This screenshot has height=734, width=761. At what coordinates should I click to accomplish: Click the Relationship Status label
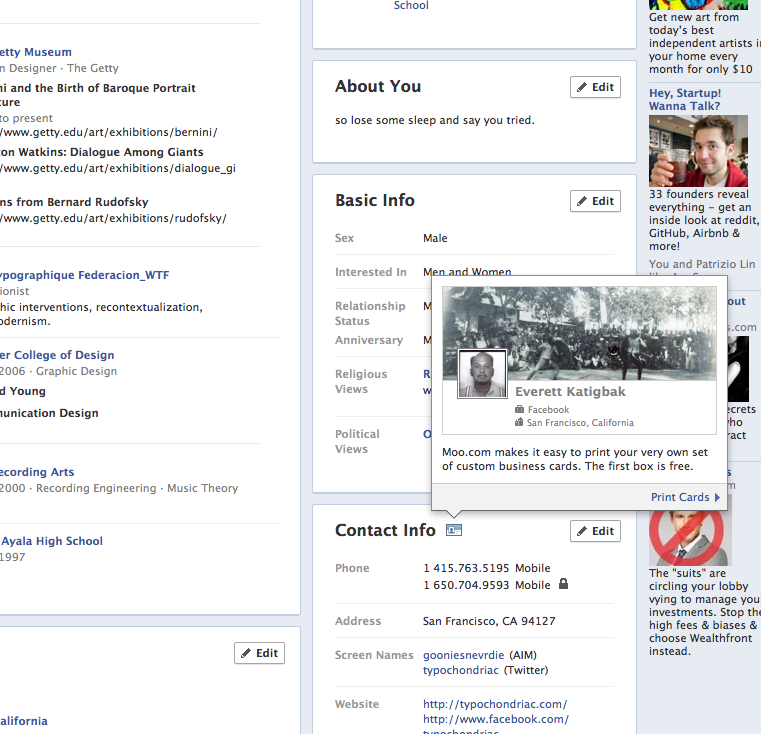pyautogui.click(x=370, y=314)
